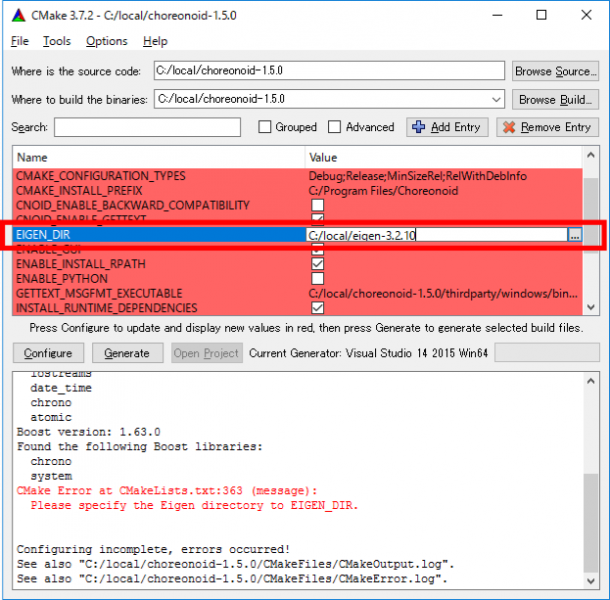This screenshot has width=610, height=600.
Task: Toggle the Advanced checkbox
Action: point(335,127)
